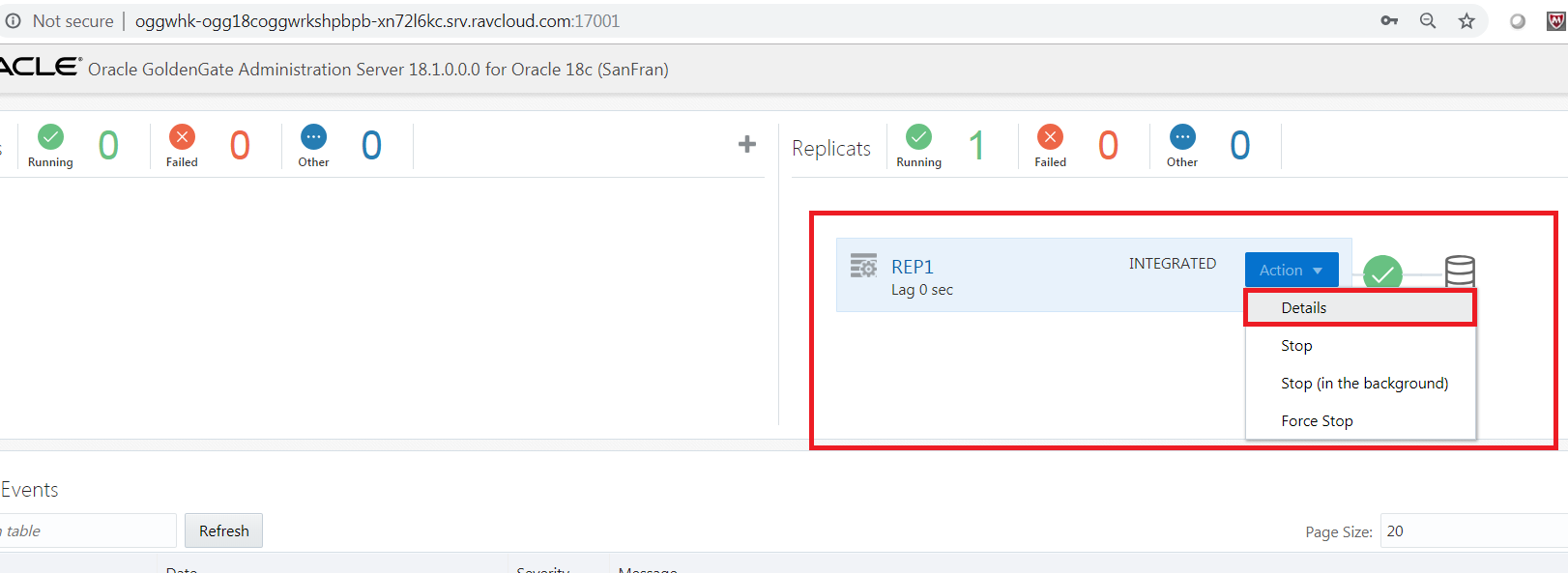The width and height of the screenshot is (1568, 573).
Task: Click the plus icon to add an Extract
Action: [x=747, y=144]
